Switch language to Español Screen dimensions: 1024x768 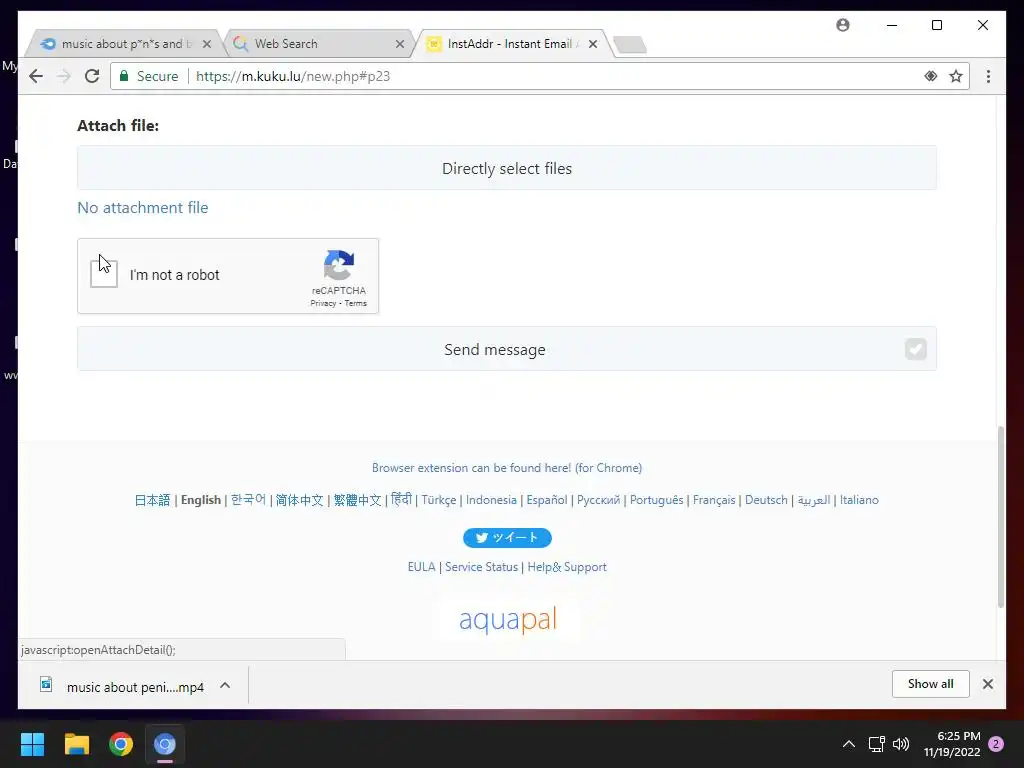coord(547,500)
